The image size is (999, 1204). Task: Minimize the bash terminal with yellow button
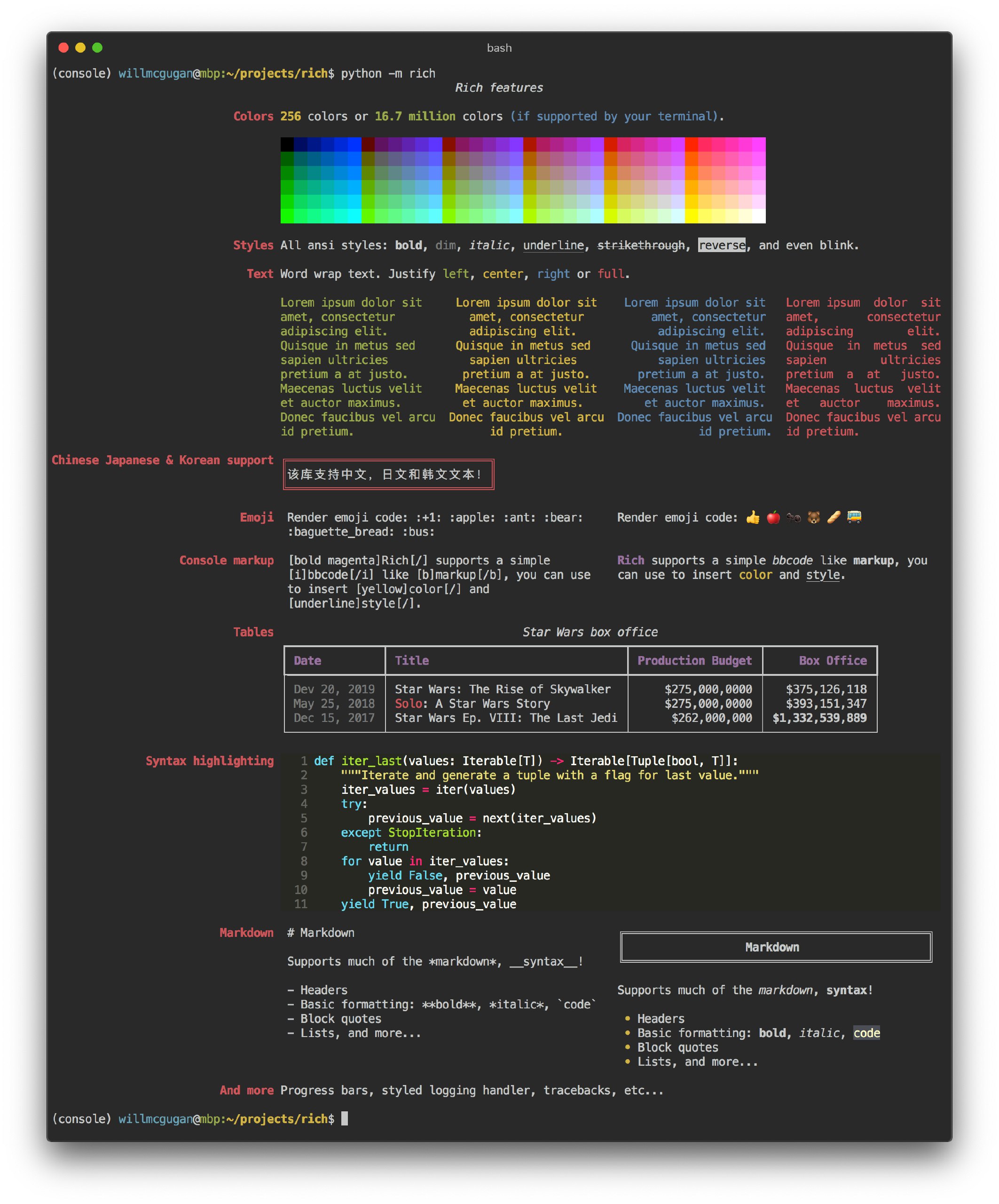click(x=80, y=48)
